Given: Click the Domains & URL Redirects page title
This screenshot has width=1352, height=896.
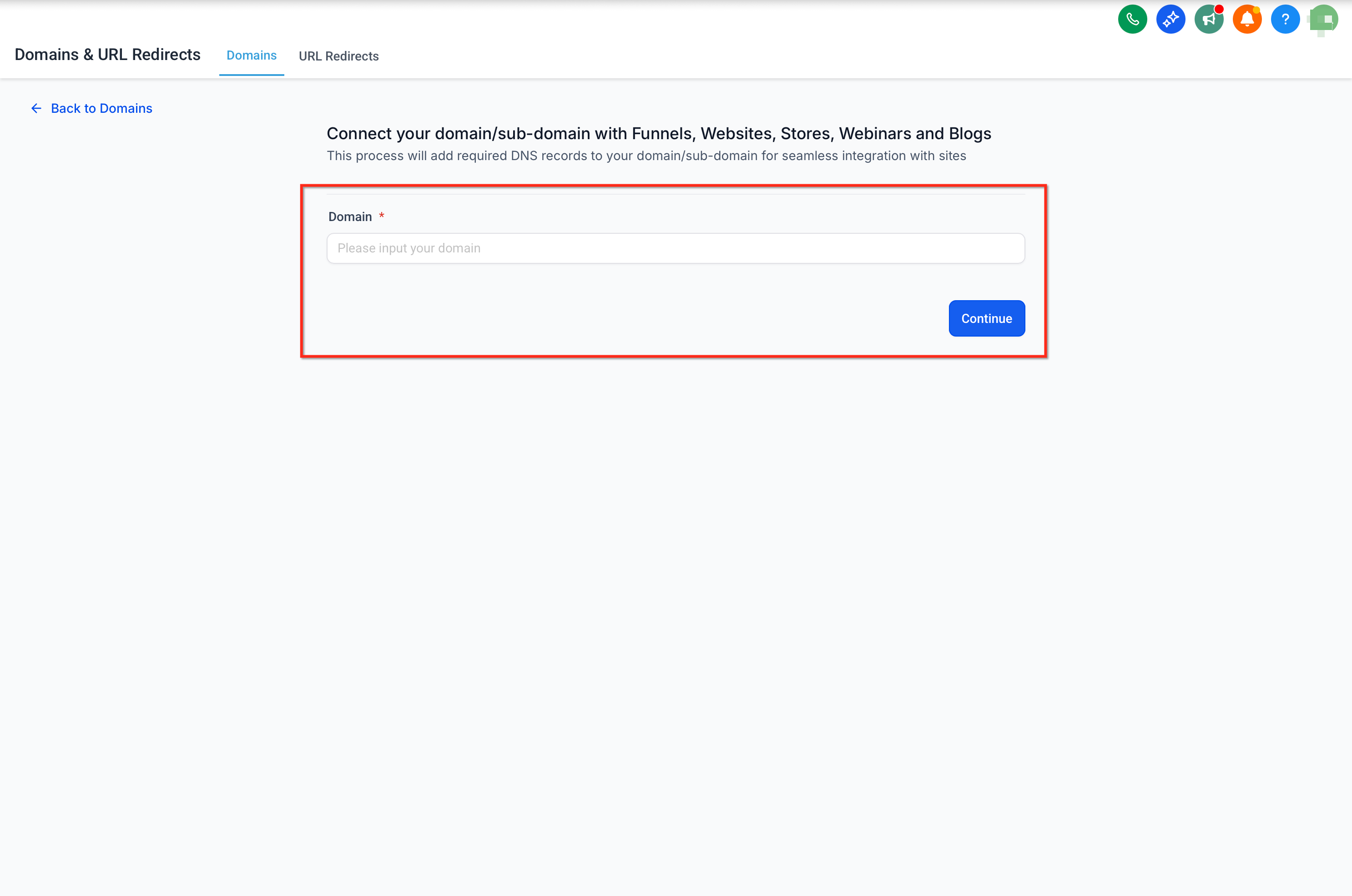Looking at the screenshot, I should (x=107, y=54).
